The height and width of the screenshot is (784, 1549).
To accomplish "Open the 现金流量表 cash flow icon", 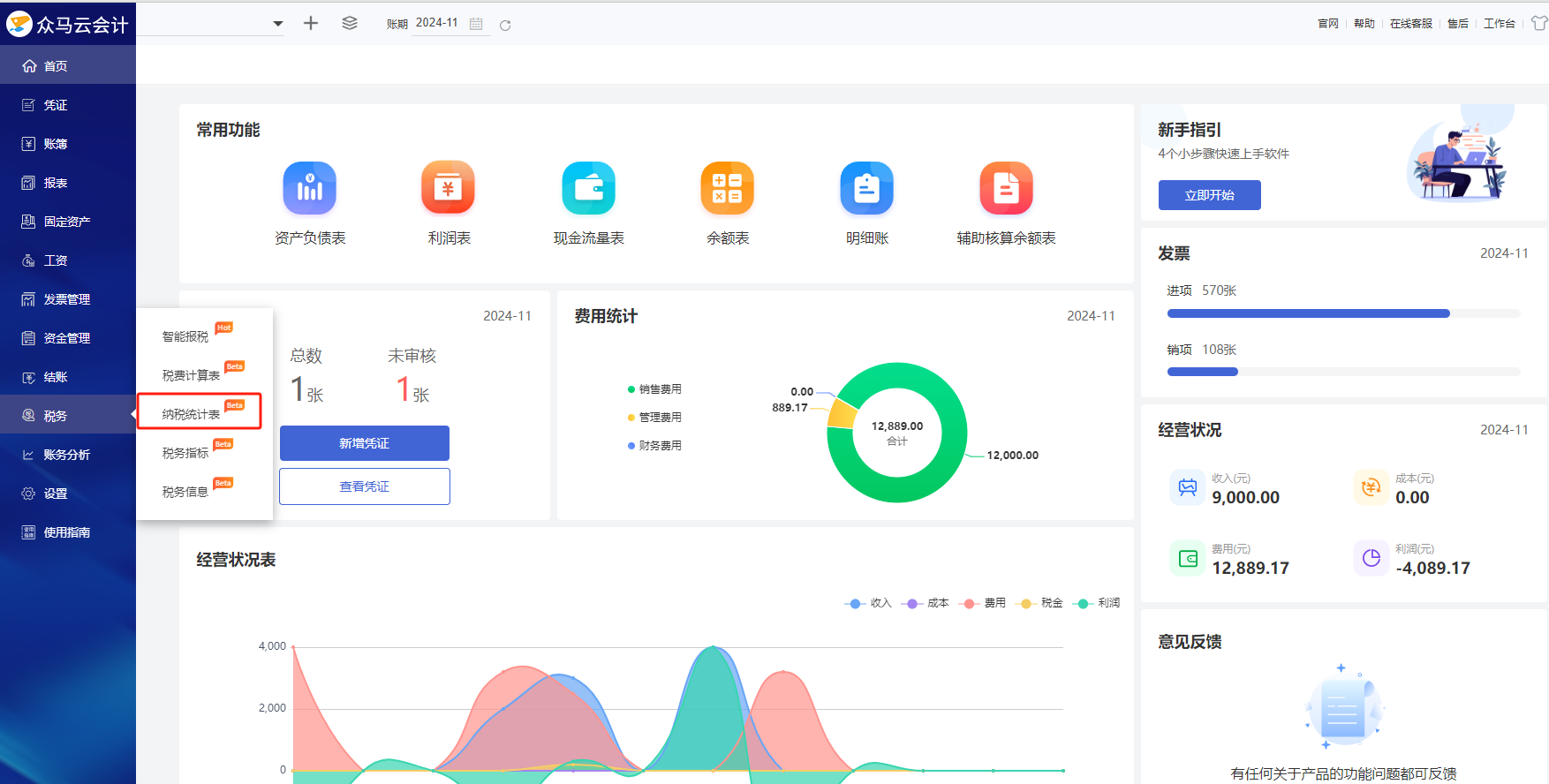I will pos(588,187).
